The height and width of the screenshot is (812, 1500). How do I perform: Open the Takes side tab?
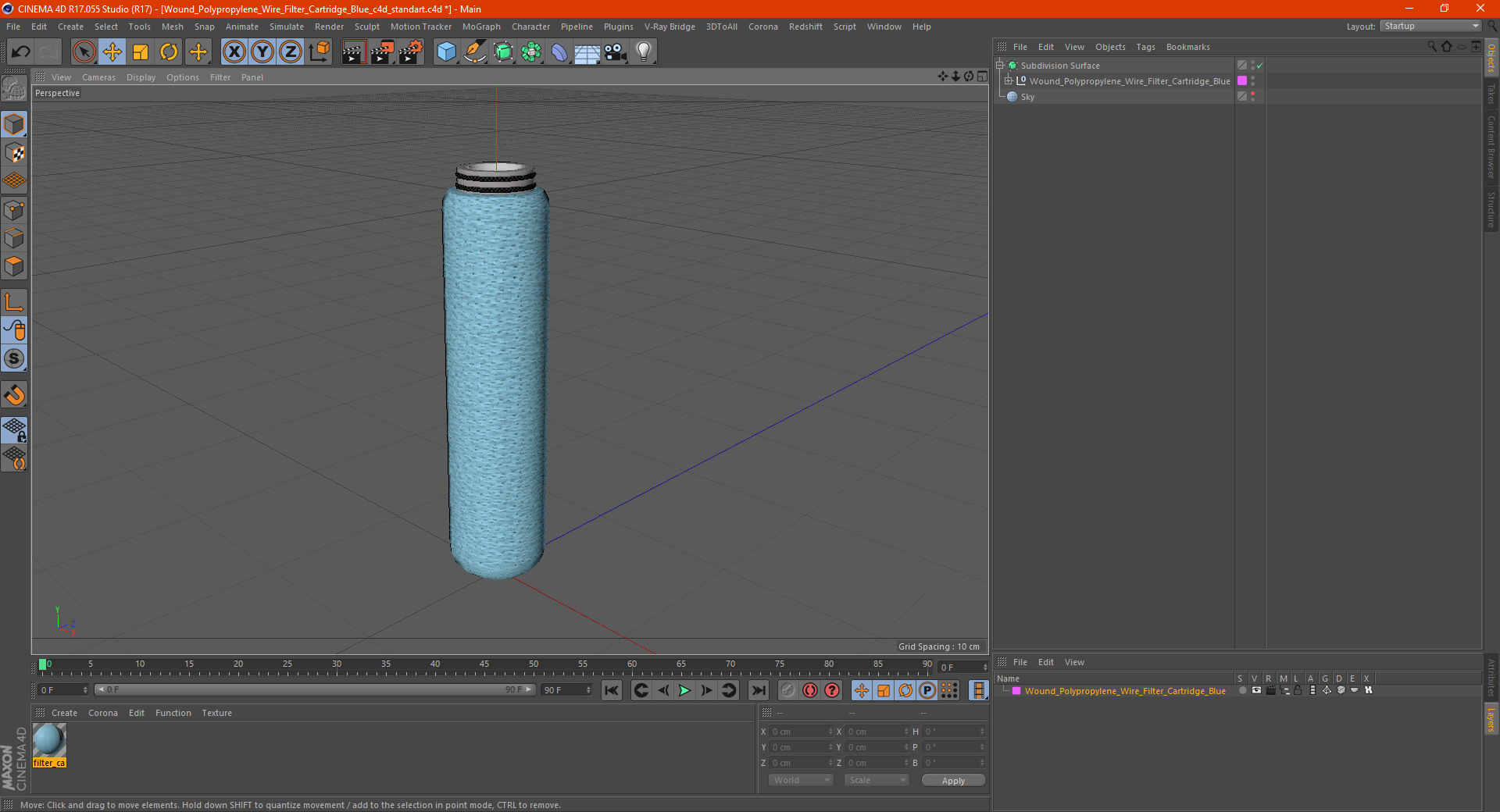point(1491,94)
